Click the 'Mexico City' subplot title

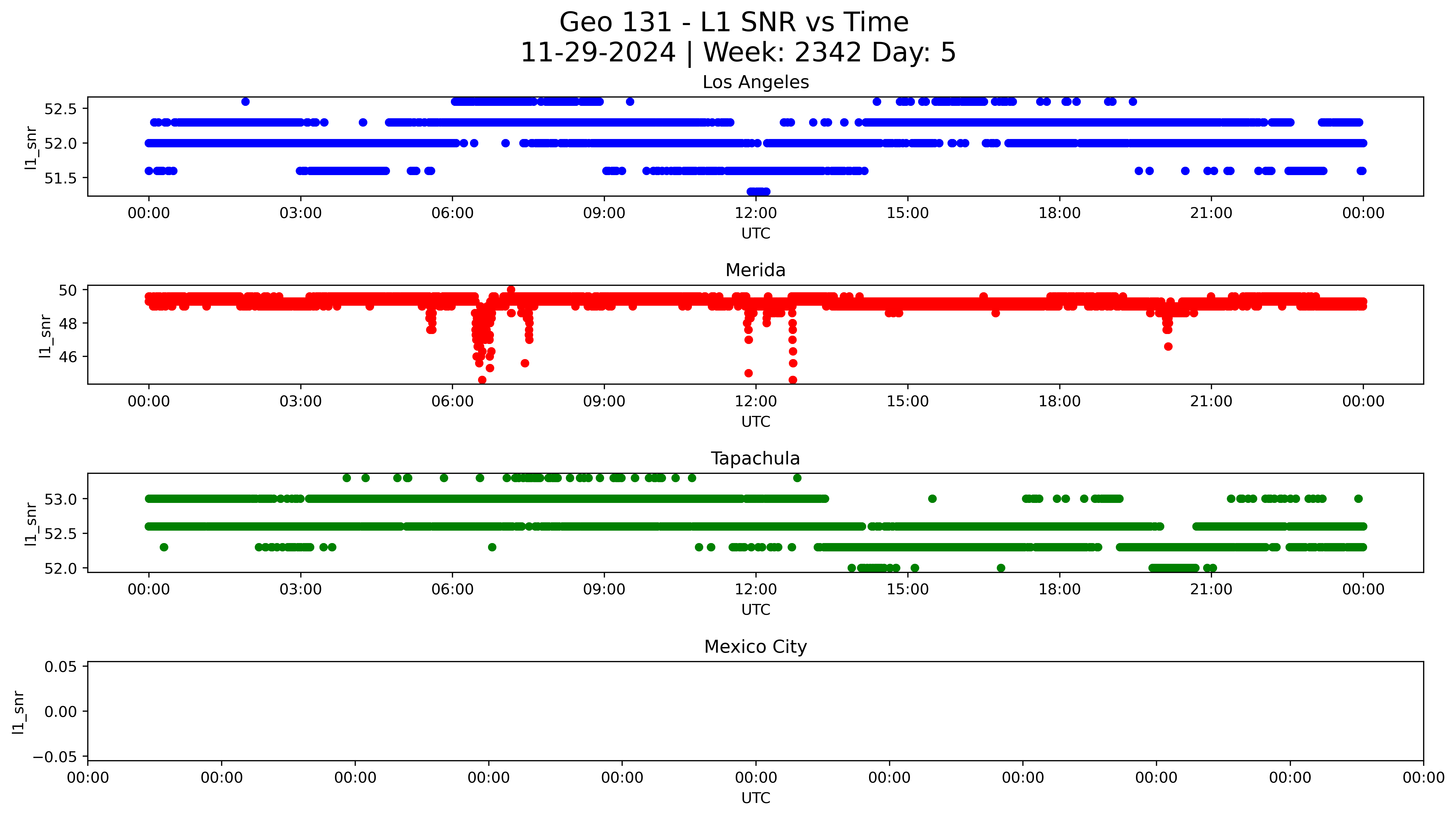point(755,647)
